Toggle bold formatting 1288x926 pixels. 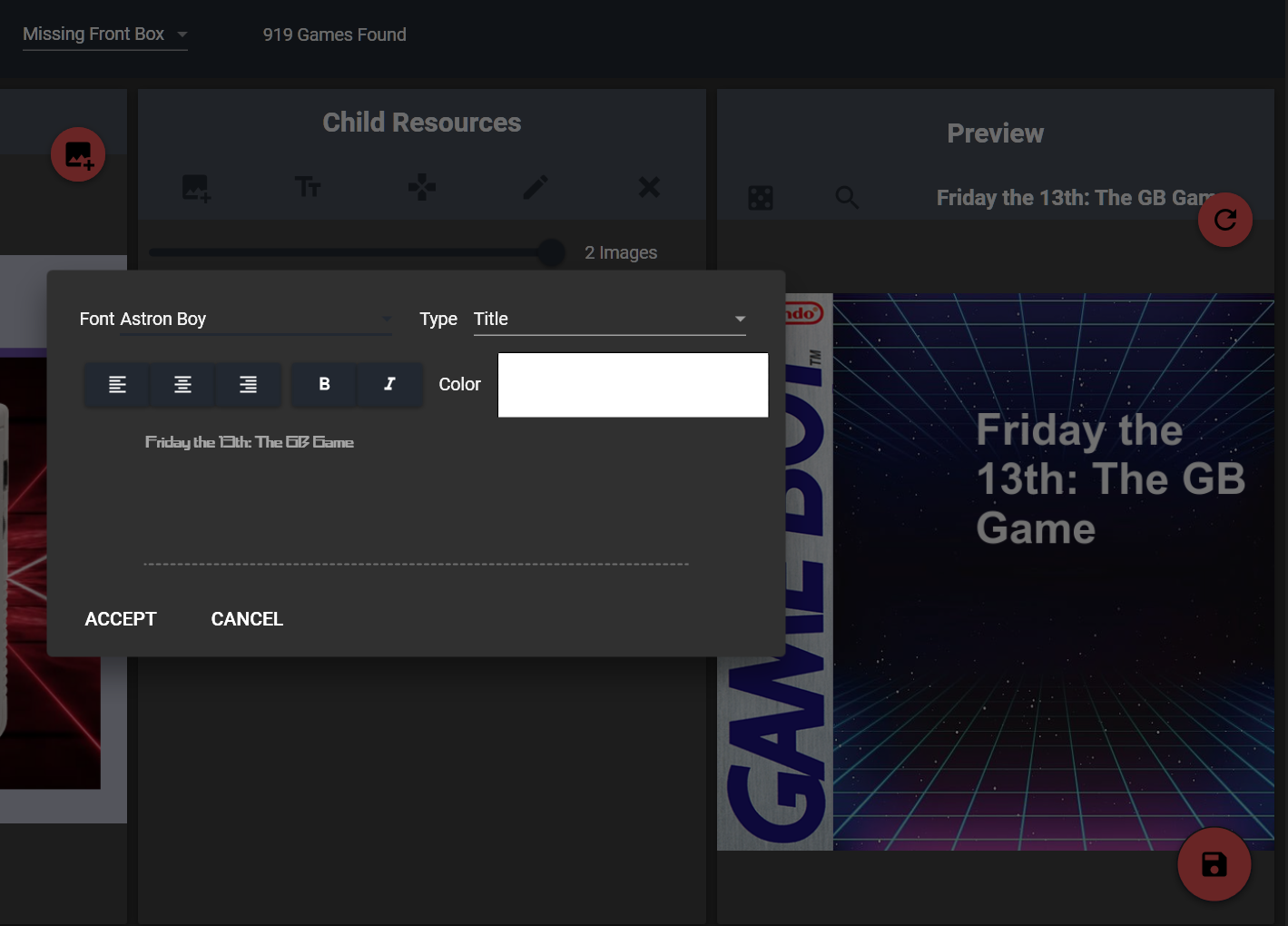(x=324, y=384)
